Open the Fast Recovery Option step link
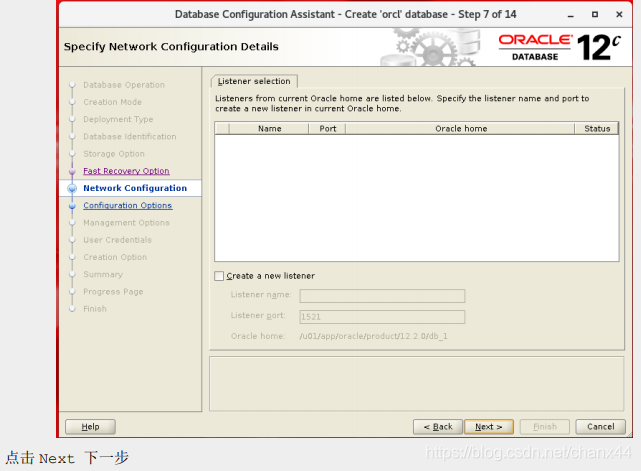 pyautogui.click(x=126, y=171)
